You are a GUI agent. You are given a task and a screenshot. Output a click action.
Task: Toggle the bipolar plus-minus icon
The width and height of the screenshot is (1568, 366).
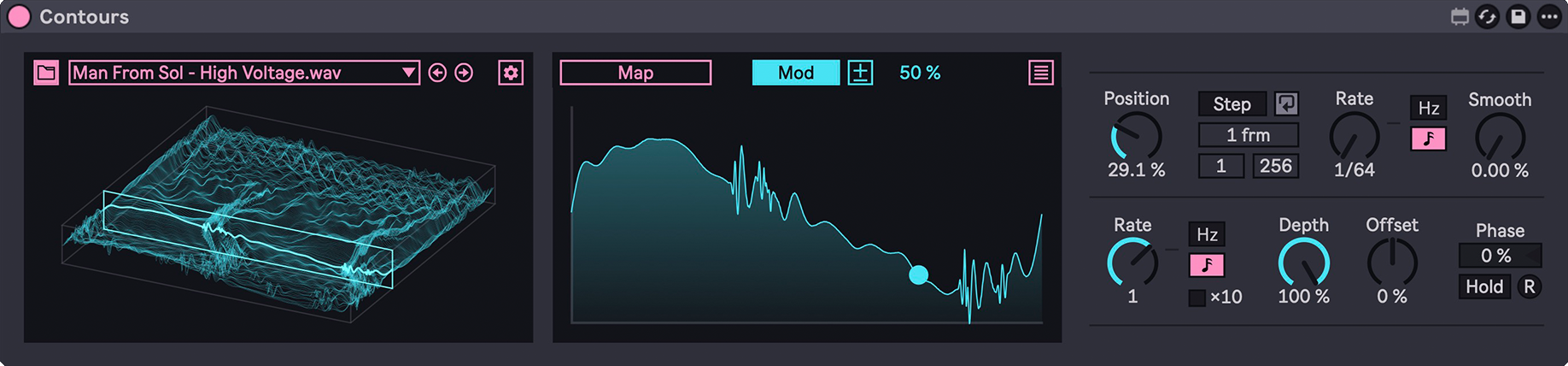[860, 73]
